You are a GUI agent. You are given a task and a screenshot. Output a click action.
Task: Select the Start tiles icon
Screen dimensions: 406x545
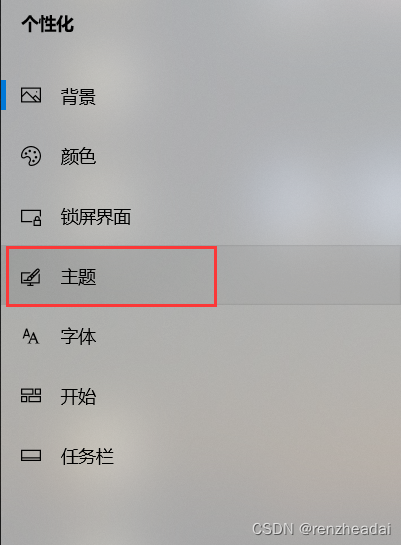pyautogui.click(x=31, y=396)
